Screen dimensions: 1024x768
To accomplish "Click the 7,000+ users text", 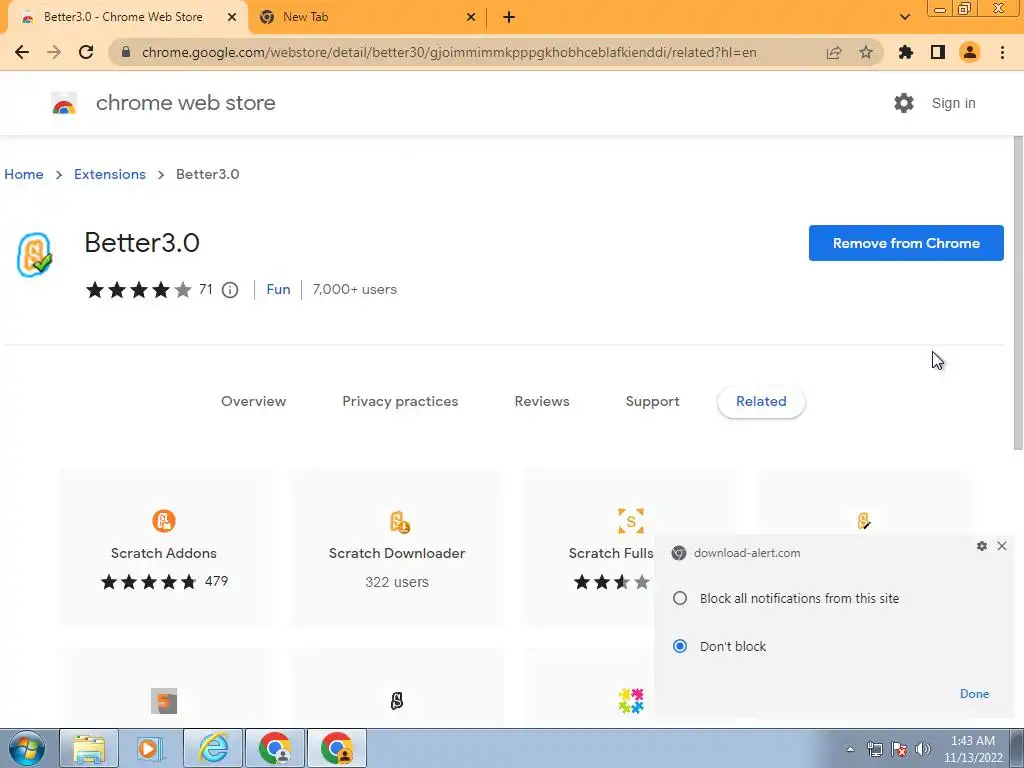I will [355, 289].
